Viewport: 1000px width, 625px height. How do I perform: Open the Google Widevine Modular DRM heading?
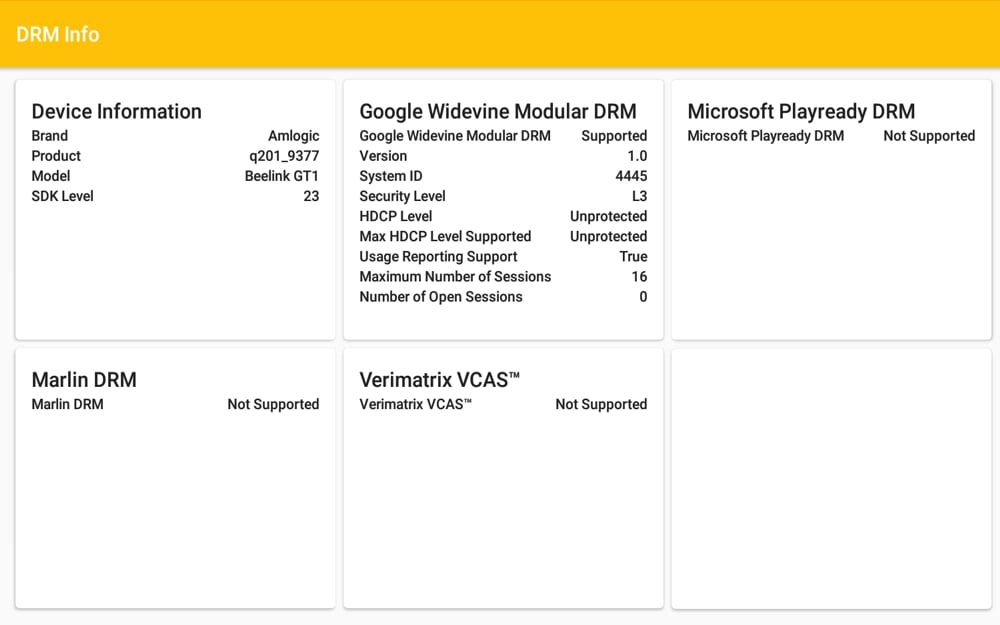click(497, 111)
